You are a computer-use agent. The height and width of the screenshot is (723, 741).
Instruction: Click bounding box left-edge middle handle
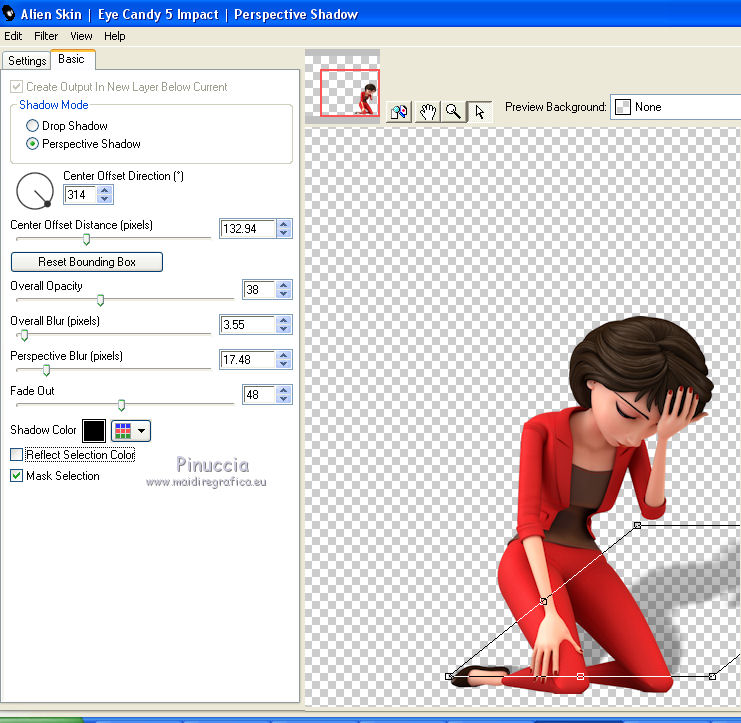click(x=543, y=601)
